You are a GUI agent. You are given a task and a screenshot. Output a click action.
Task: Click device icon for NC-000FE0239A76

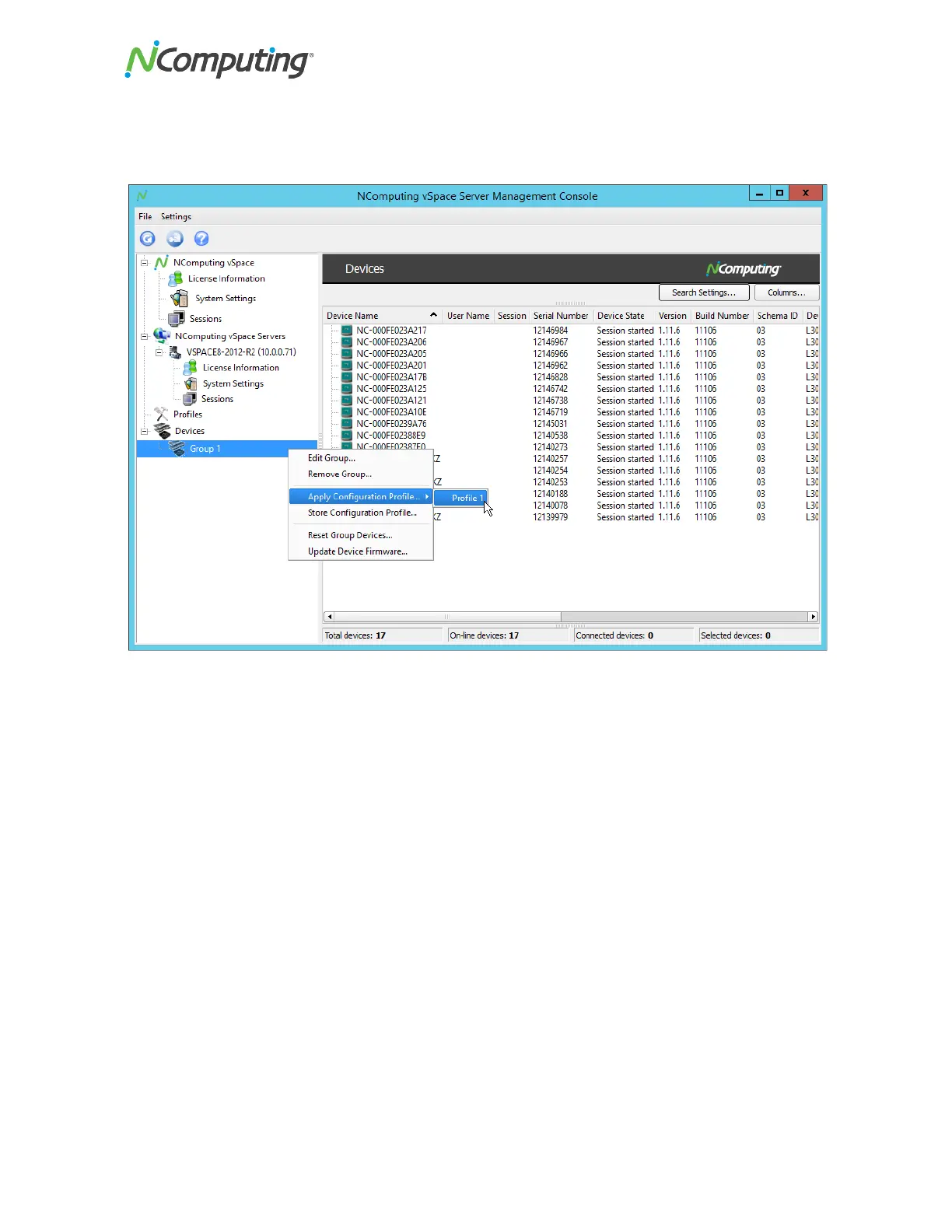pyautogui.click(x=347, y=424)
